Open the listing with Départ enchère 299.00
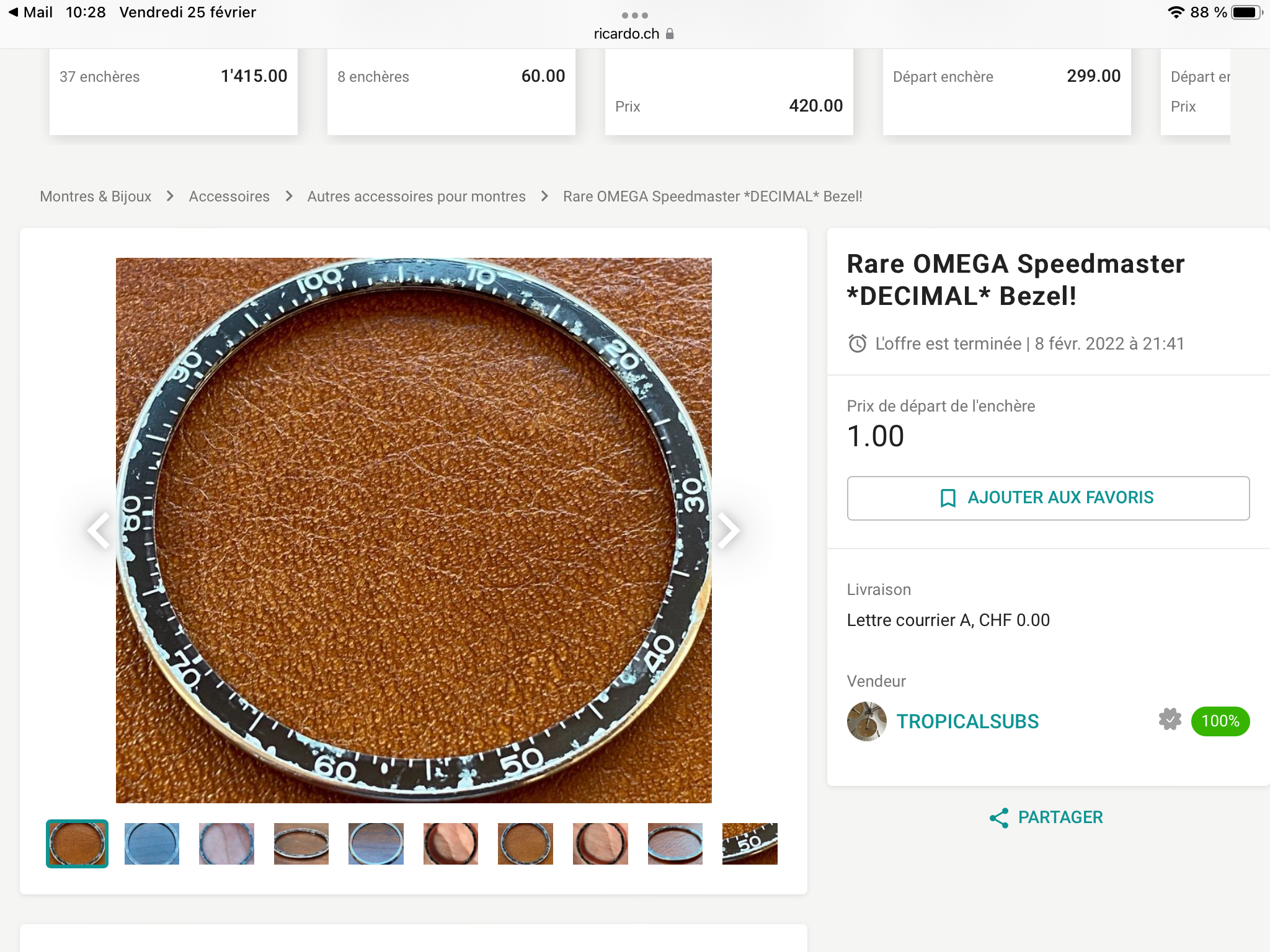The image size is (1270, 952). tap(1006, 91)
